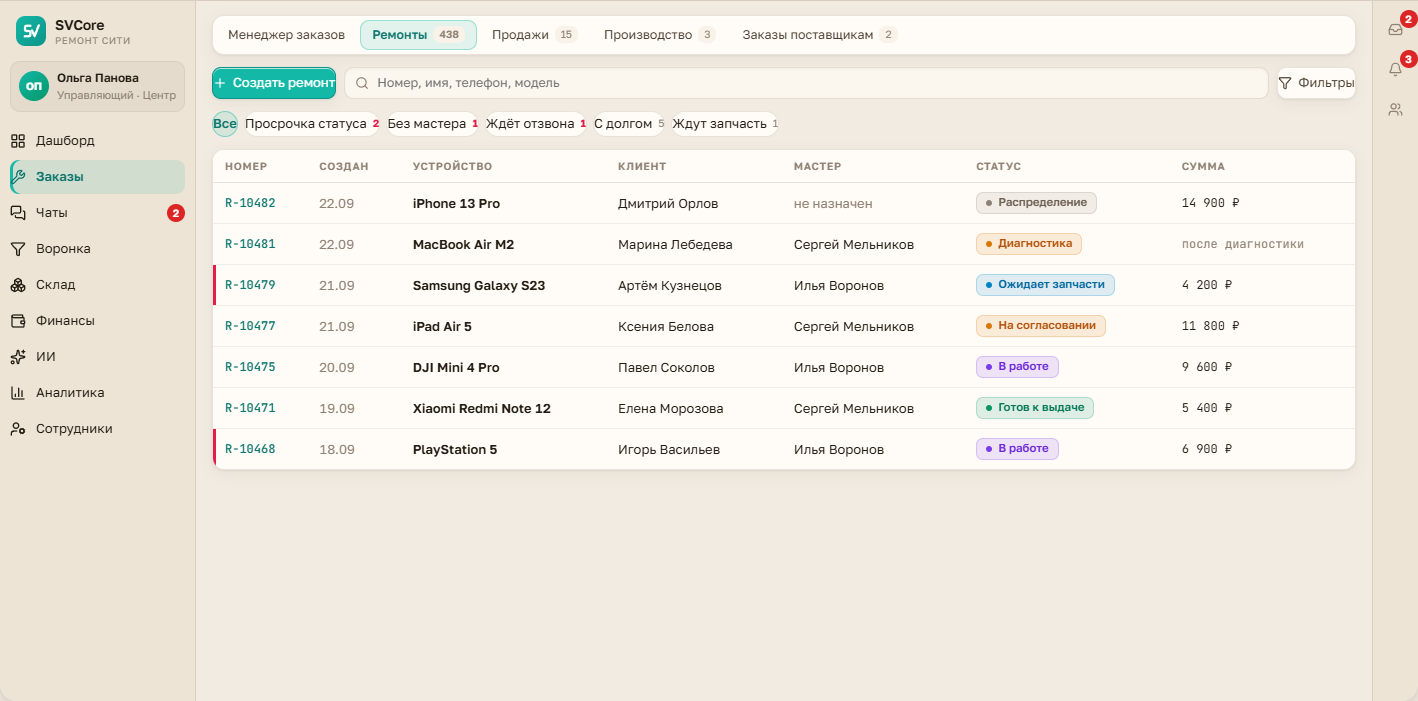Switch to Продажи tab
The width and height of the screenshot is (1418, 701).
tap(535, 35)
